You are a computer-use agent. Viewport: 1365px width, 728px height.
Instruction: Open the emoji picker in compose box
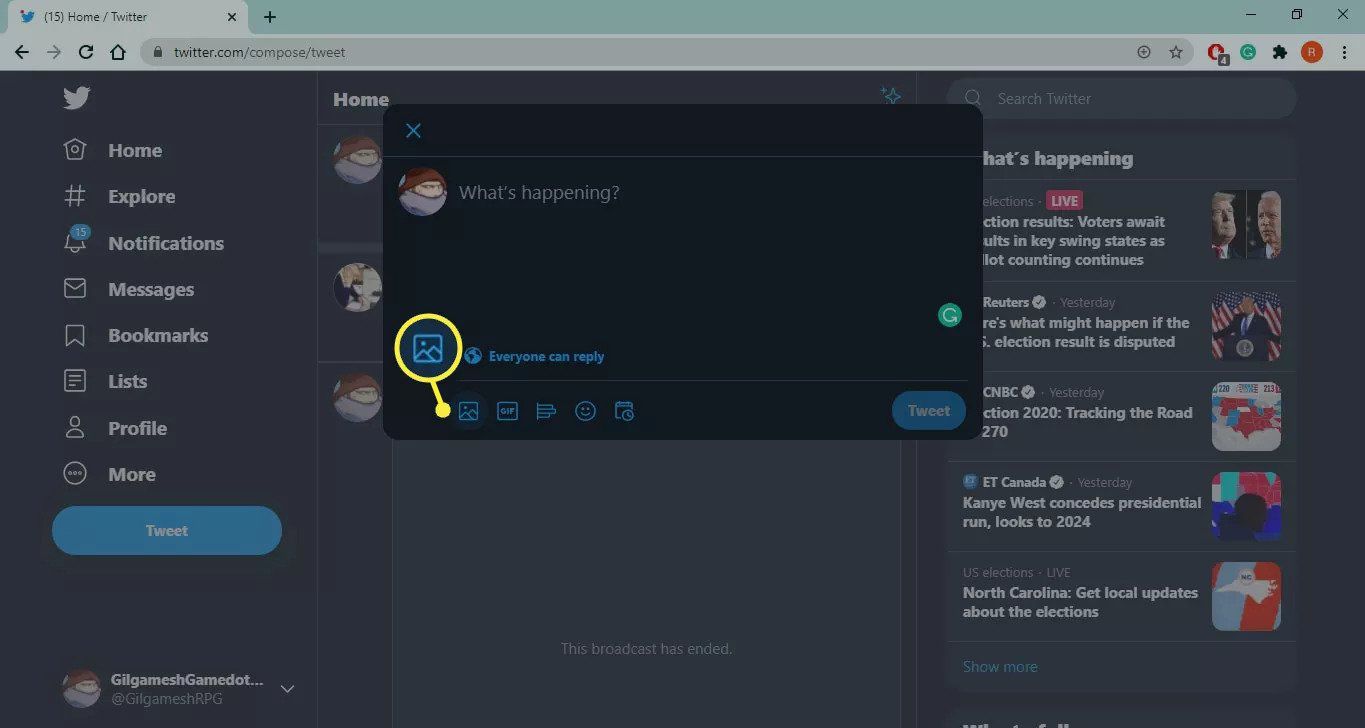click(x=586, y=411)
